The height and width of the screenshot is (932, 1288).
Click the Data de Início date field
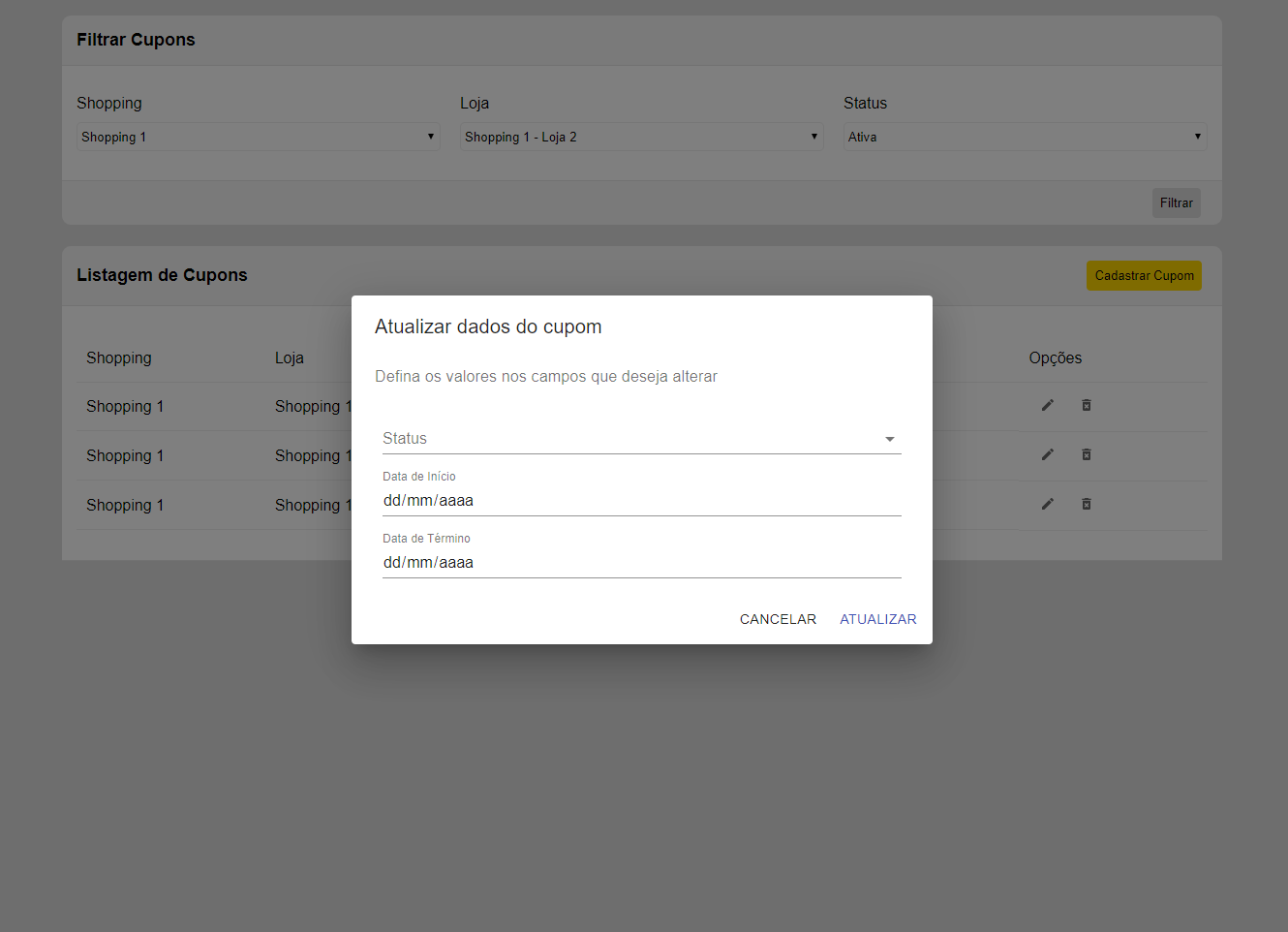click(x=581, y=500)
